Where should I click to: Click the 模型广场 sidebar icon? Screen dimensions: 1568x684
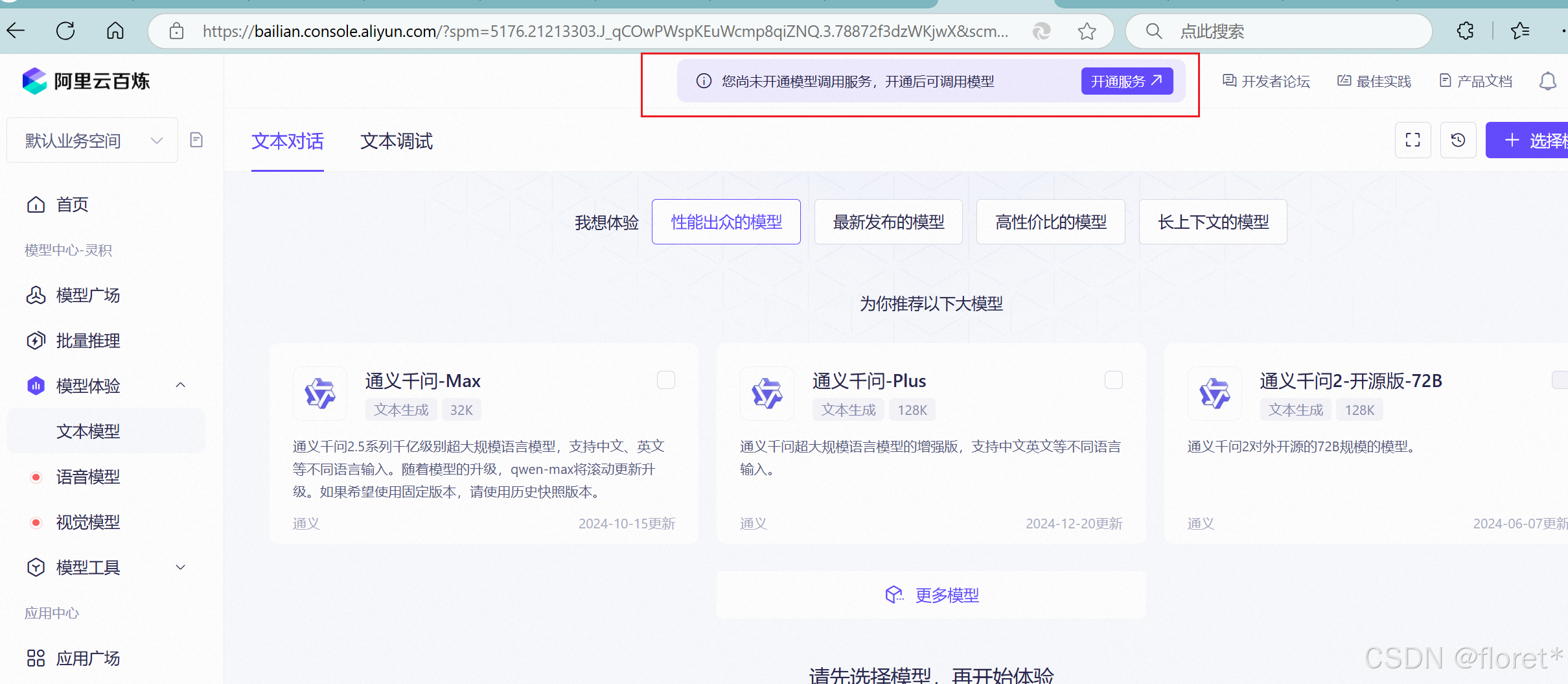point(36,295)
